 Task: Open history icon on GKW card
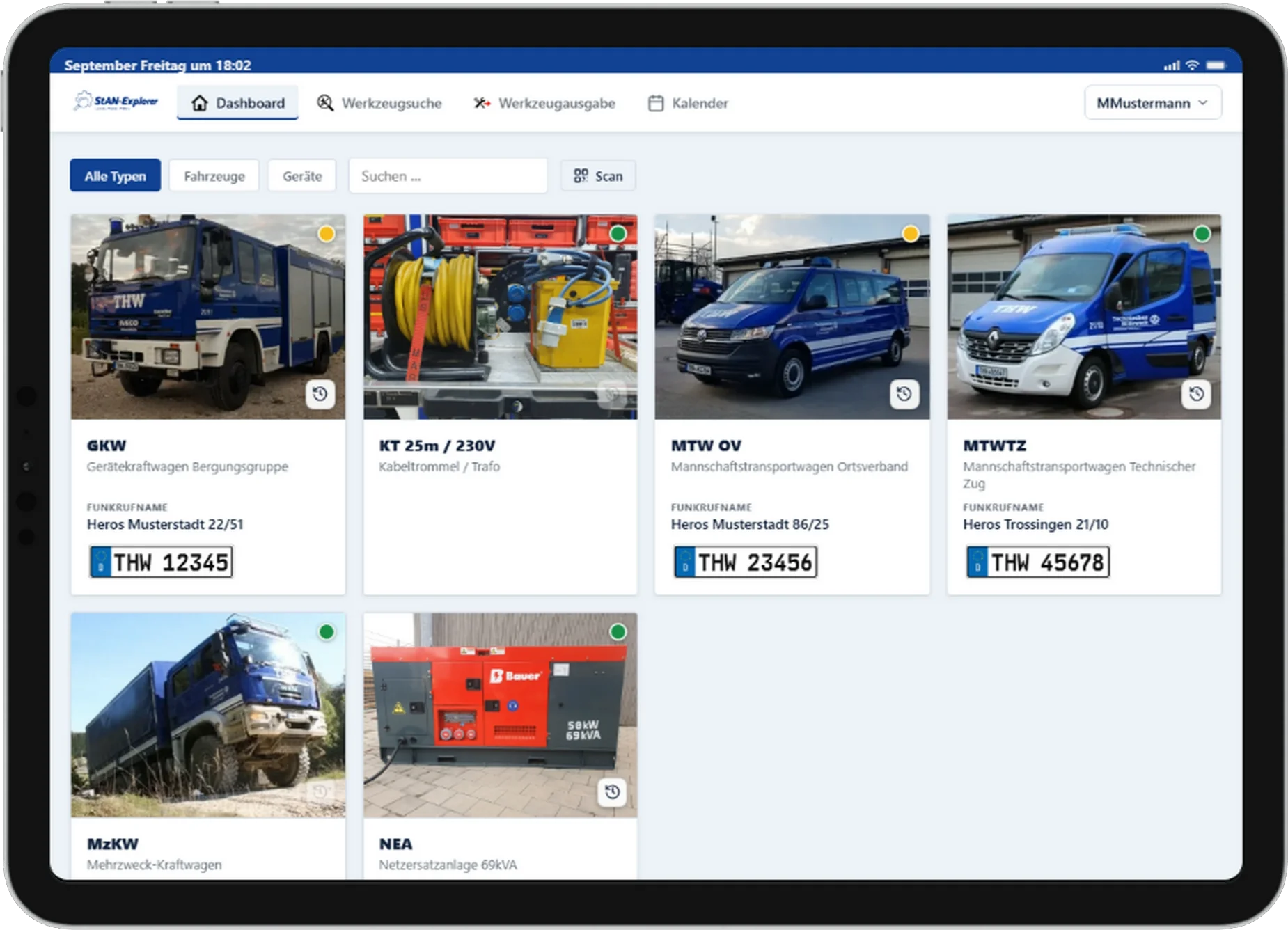320,395
